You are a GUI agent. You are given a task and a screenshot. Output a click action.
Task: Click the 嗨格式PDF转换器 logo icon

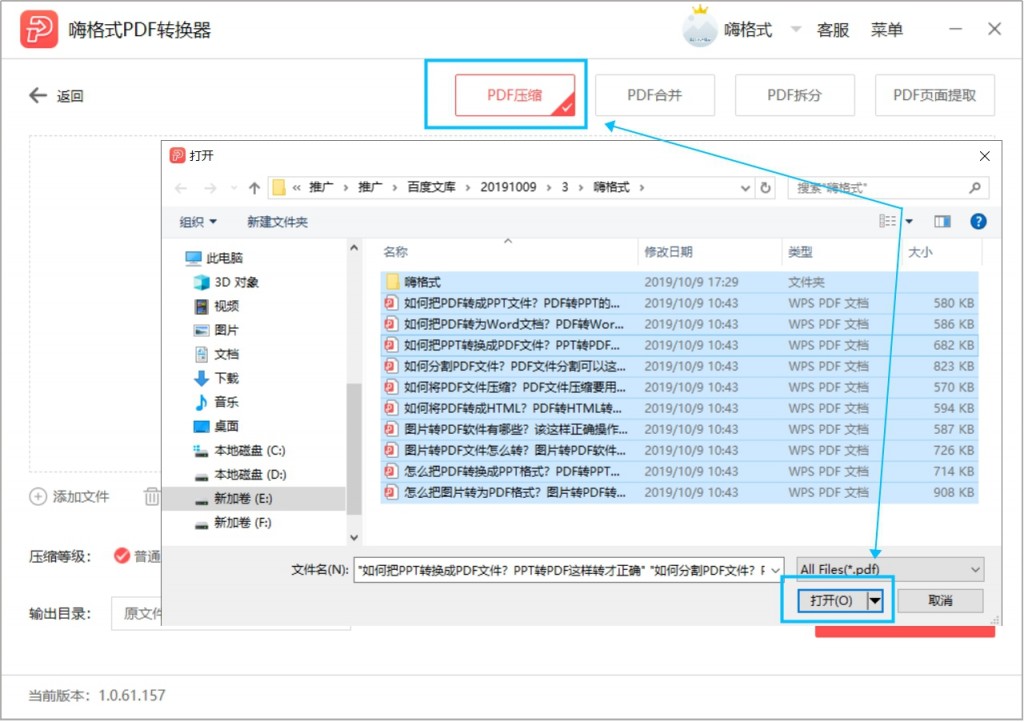pos(39,29)
